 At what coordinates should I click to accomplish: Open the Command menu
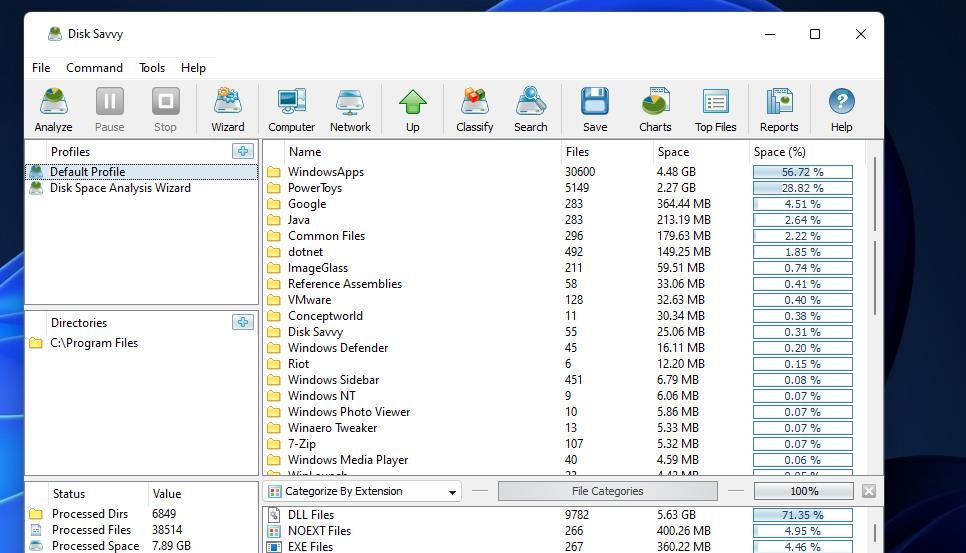coord(94,68)
